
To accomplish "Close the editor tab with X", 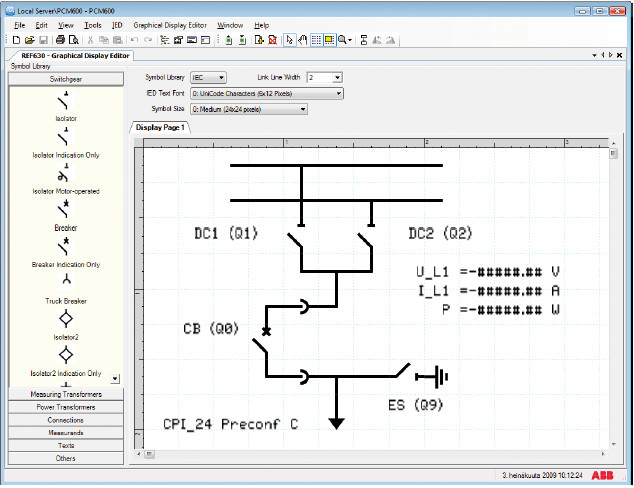I will click(619, 55).
